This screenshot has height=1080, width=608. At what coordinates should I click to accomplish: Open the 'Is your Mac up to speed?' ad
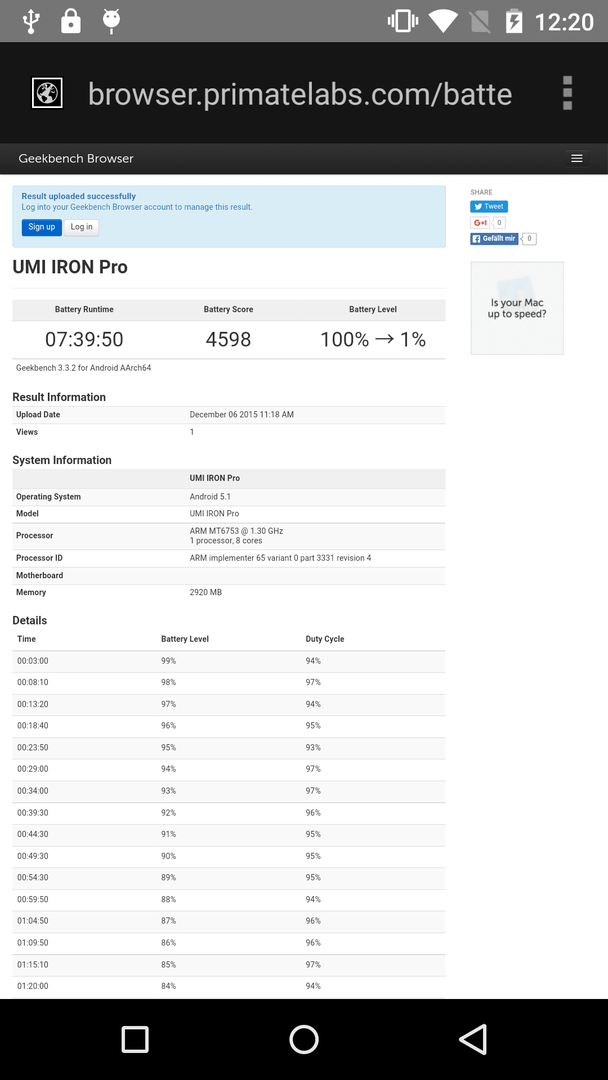(517, 308)
